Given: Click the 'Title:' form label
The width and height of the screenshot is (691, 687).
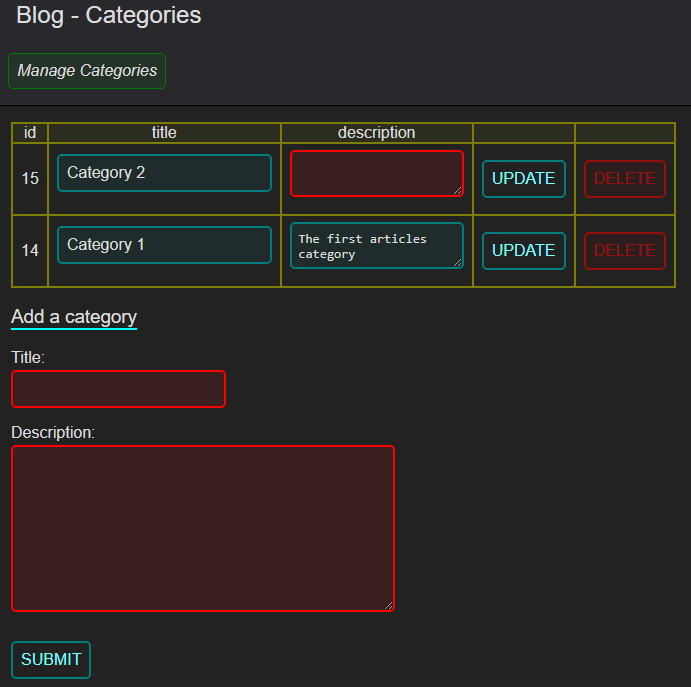Looking at the screenshot, I should 28,357.
